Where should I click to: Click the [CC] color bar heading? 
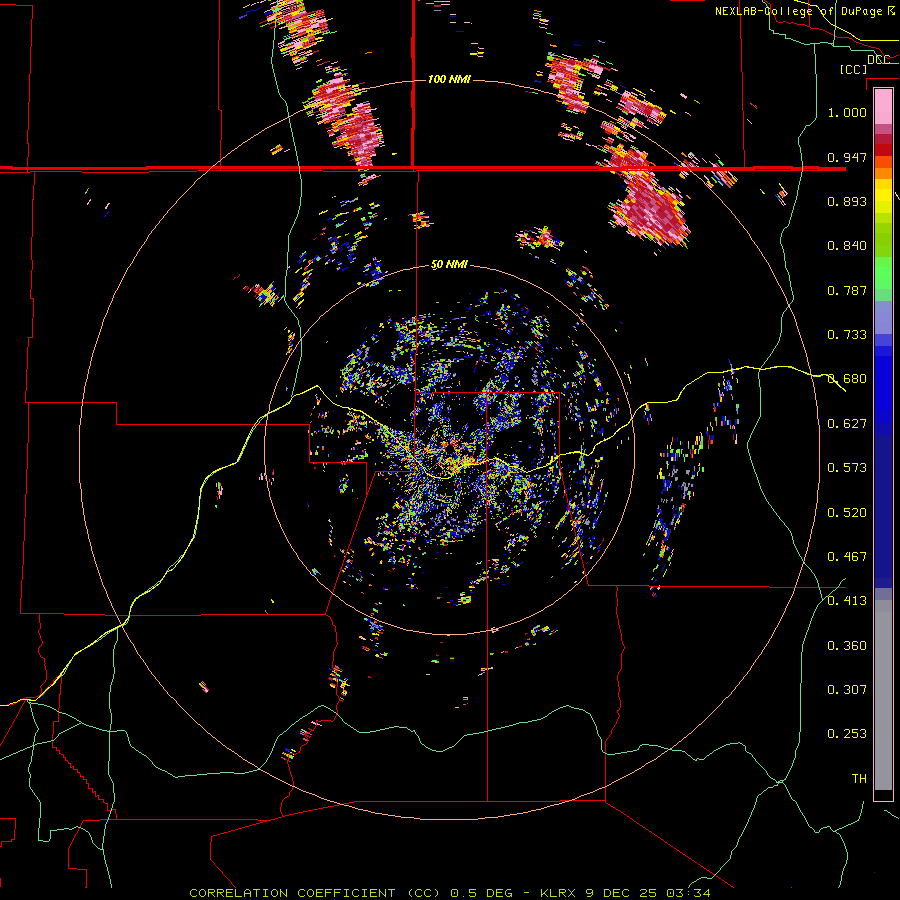pyautogui.click(x=854, y=69)
